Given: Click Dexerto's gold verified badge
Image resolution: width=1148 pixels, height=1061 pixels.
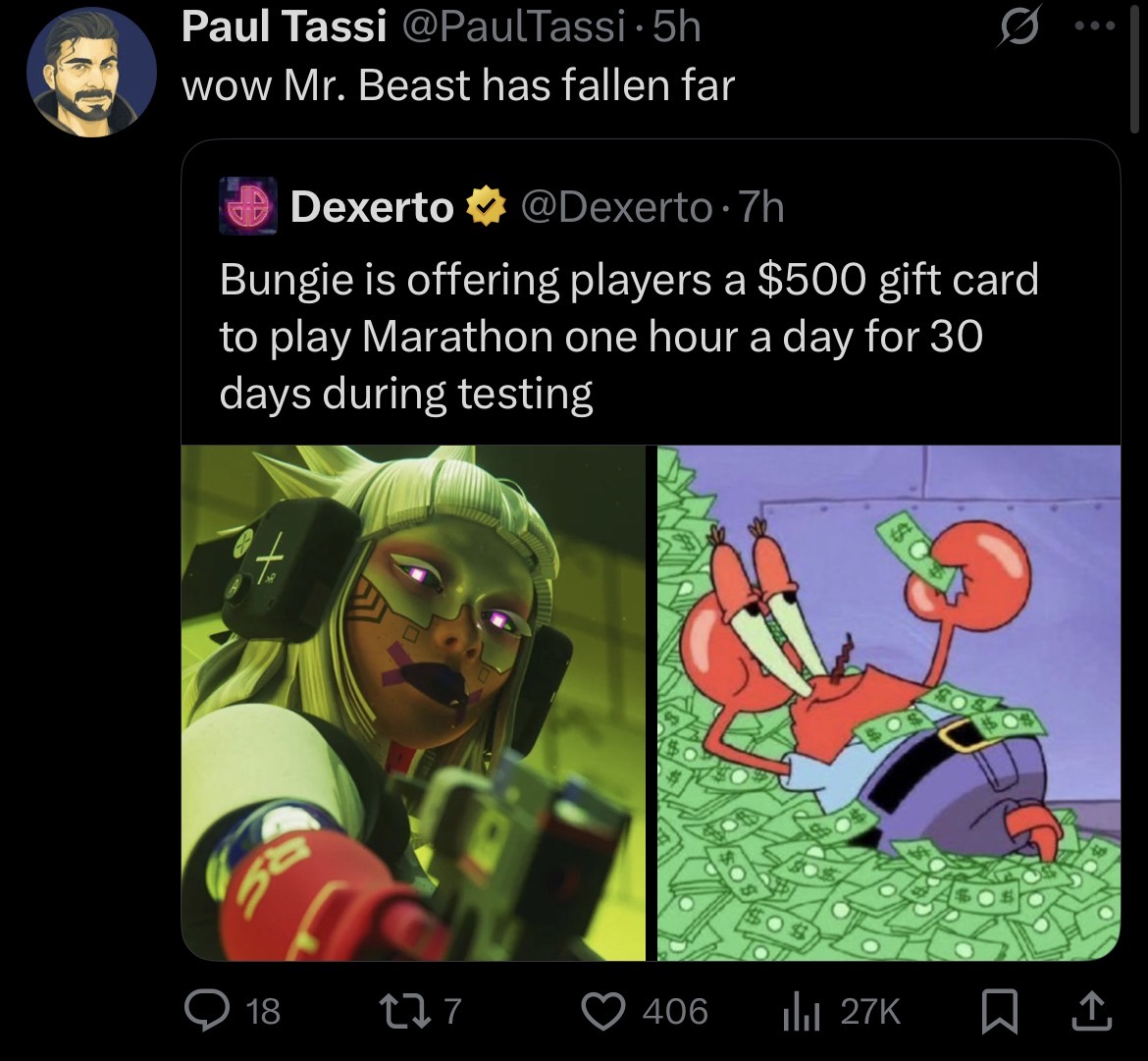Looking at the screenshot, I should click(x=486, y=206).
